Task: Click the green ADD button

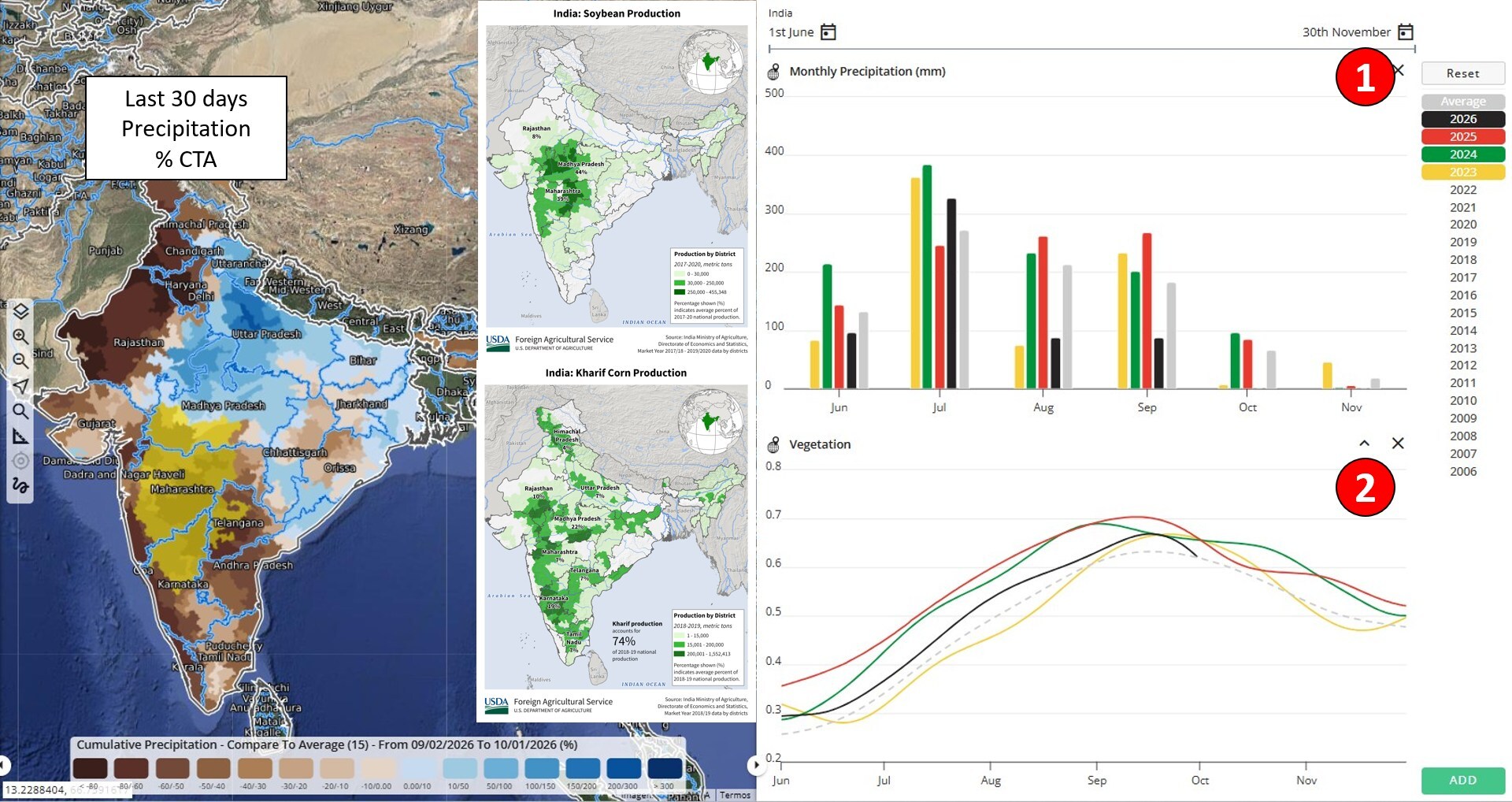Action: [x=1463, y=780]
